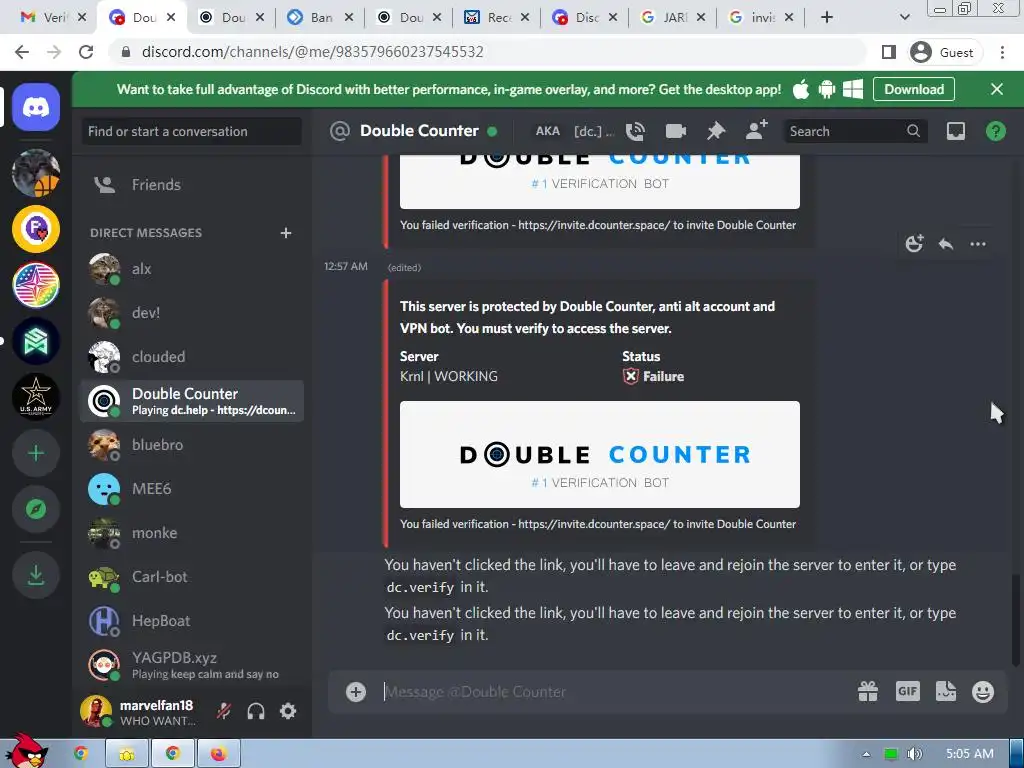This screenshot has height=768, width=1024.
Task: Open DM with monke
Action: point(192,533)
